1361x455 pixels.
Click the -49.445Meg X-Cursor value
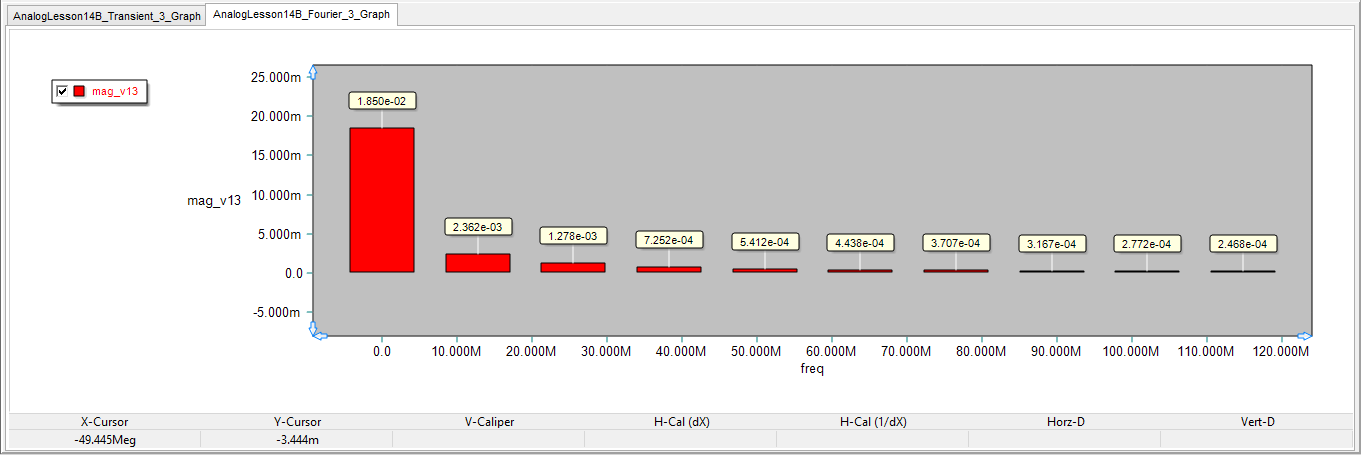[x=104, y=439]
